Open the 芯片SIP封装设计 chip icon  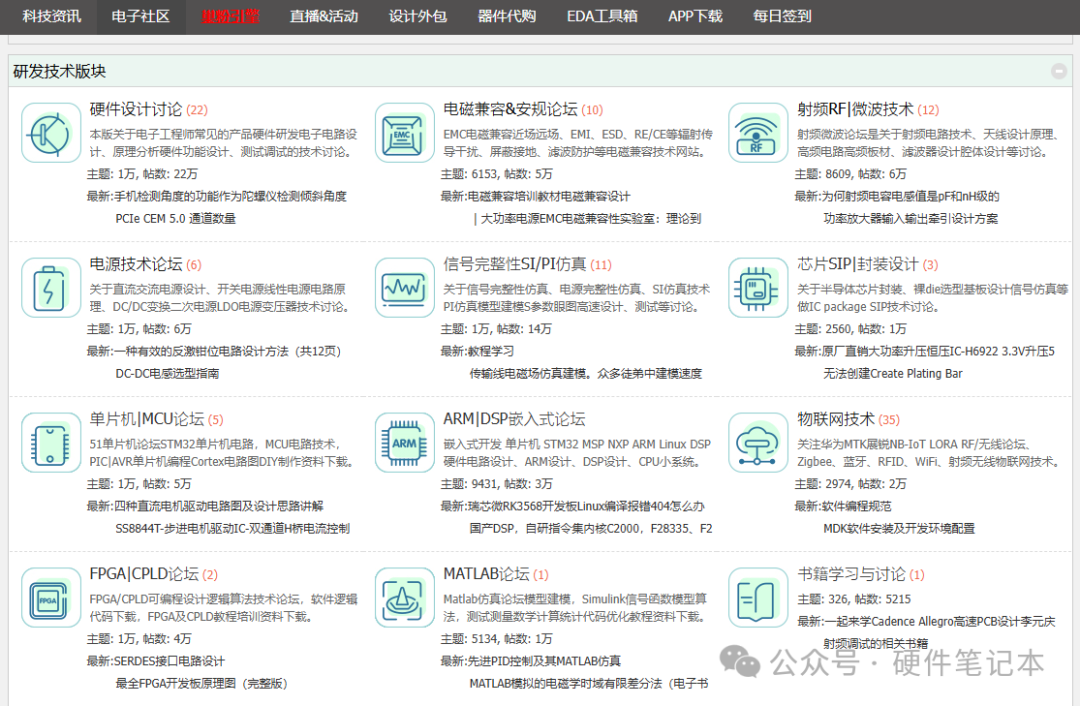(x=758, y=288)
